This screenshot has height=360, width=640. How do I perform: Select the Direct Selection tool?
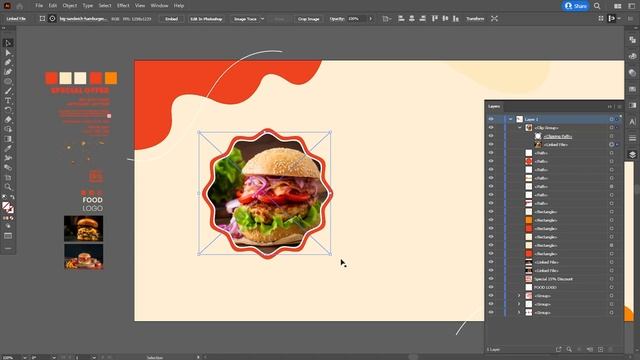click(8, 53)
